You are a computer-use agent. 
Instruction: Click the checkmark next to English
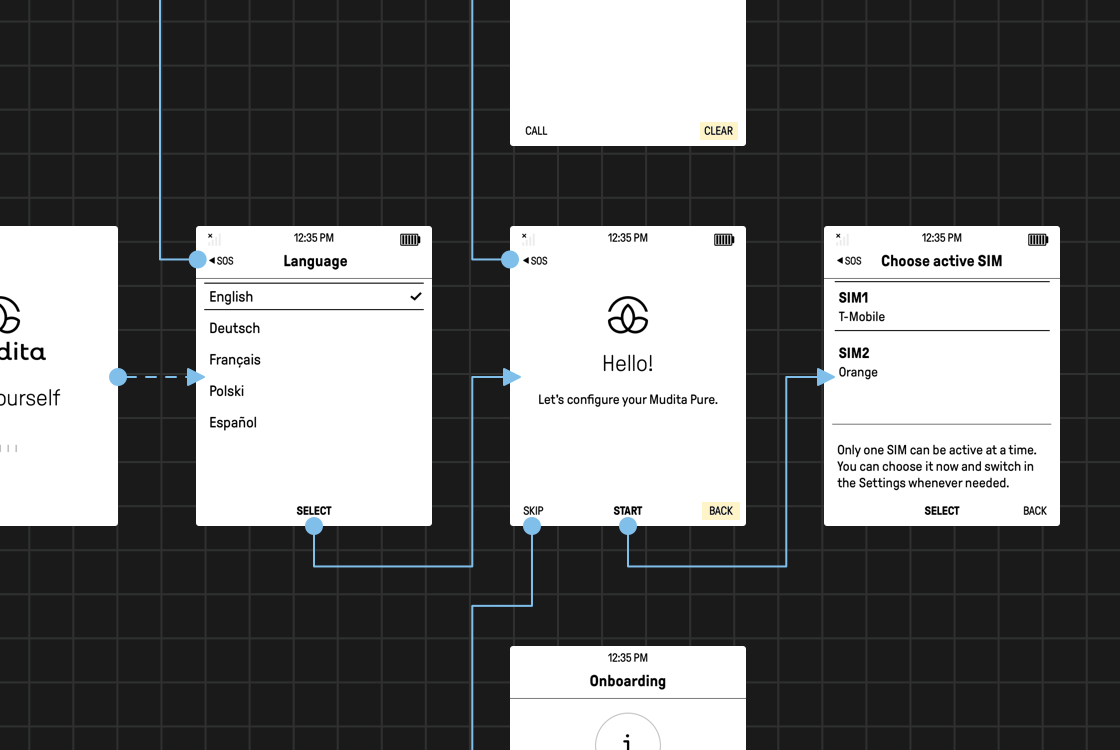(416, 296)
